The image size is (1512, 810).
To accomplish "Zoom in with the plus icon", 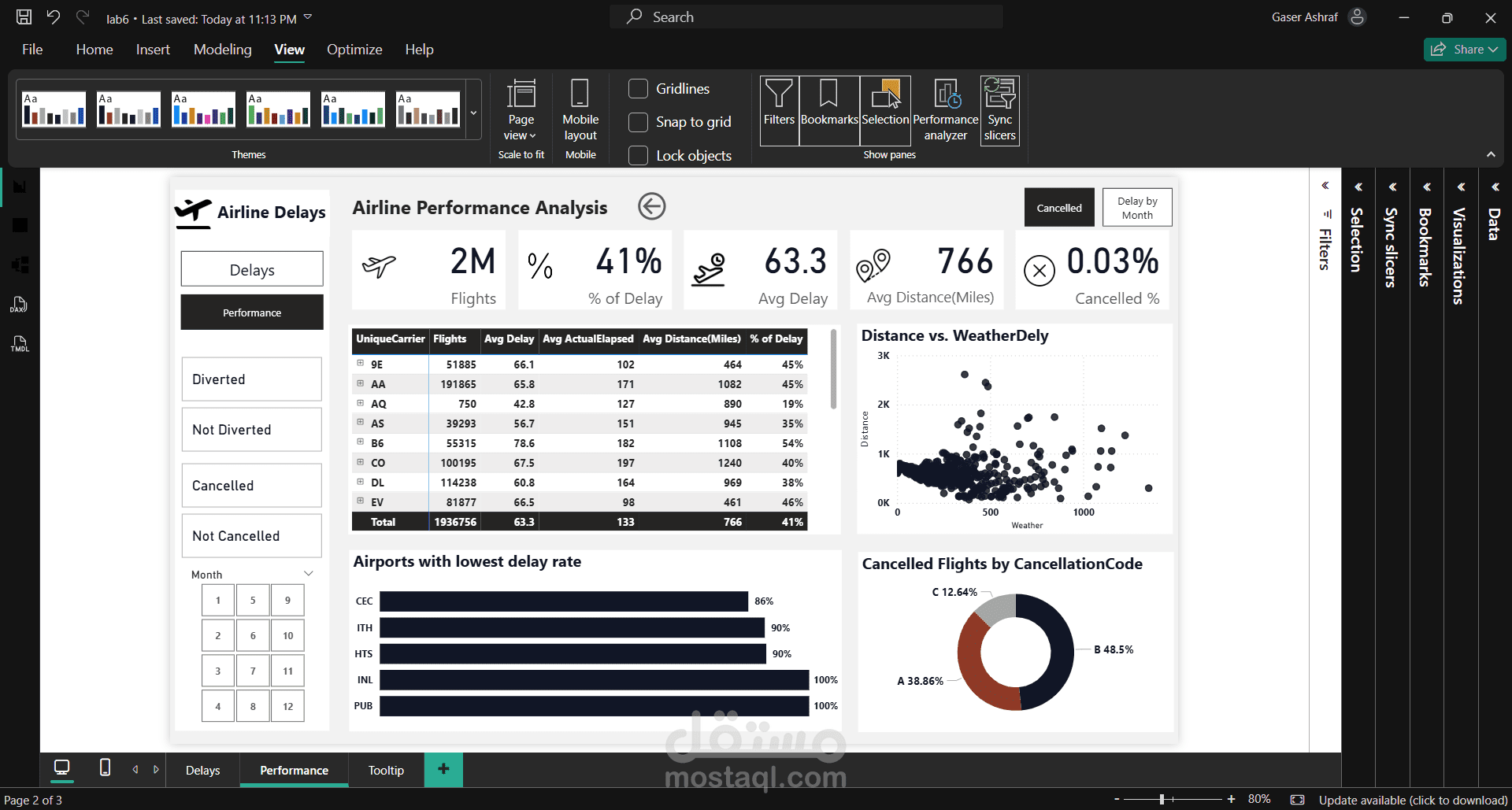I will 1231,799.
